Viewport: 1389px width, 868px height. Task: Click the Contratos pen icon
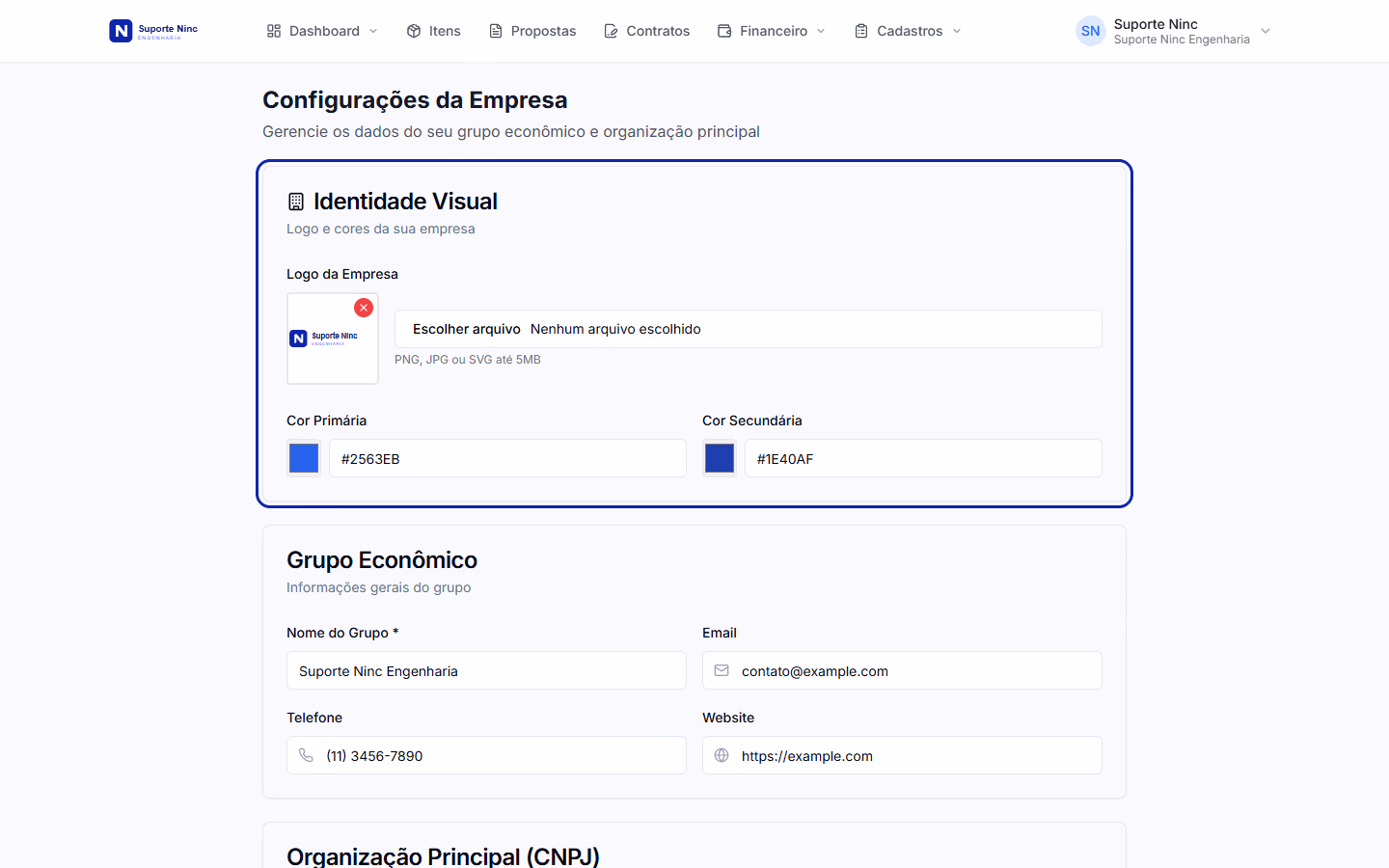click(x=611, y=31)
